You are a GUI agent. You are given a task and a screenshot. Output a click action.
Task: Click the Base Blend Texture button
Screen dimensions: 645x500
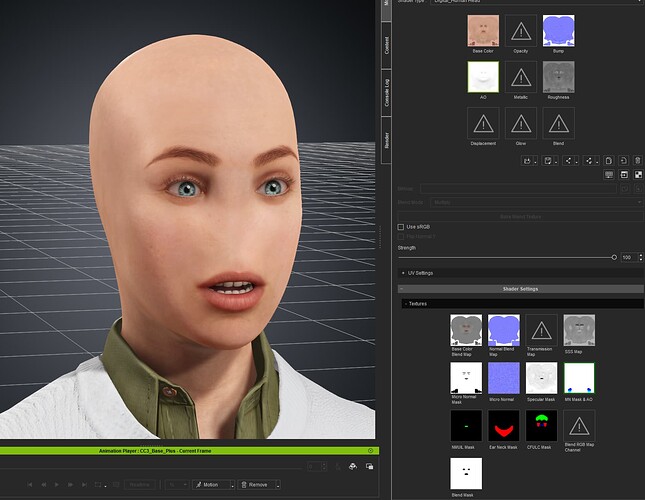point(520,216)
